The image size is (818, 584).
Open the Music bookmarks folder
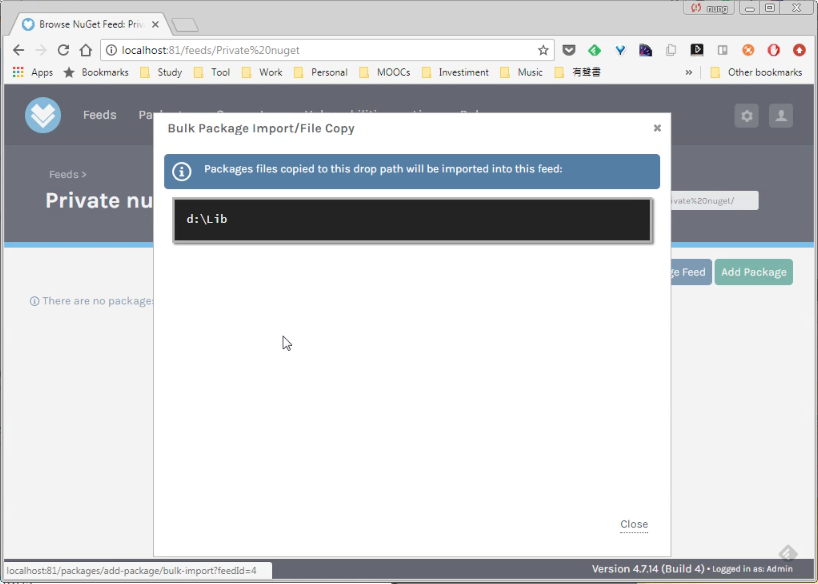[521, 72]
